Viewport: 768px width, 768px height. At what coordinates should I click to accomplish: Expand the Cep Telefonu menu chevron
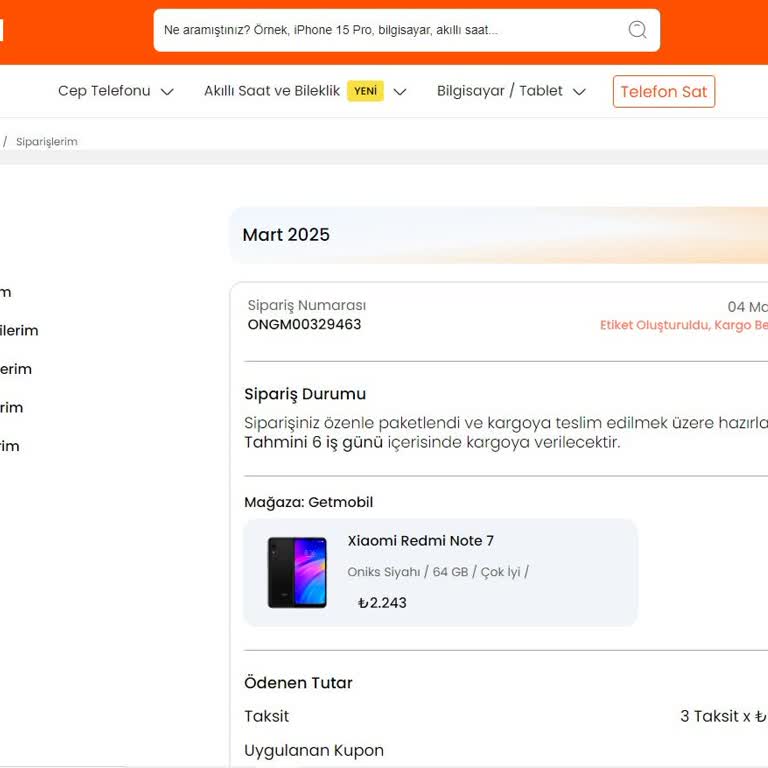coord(167,92)
